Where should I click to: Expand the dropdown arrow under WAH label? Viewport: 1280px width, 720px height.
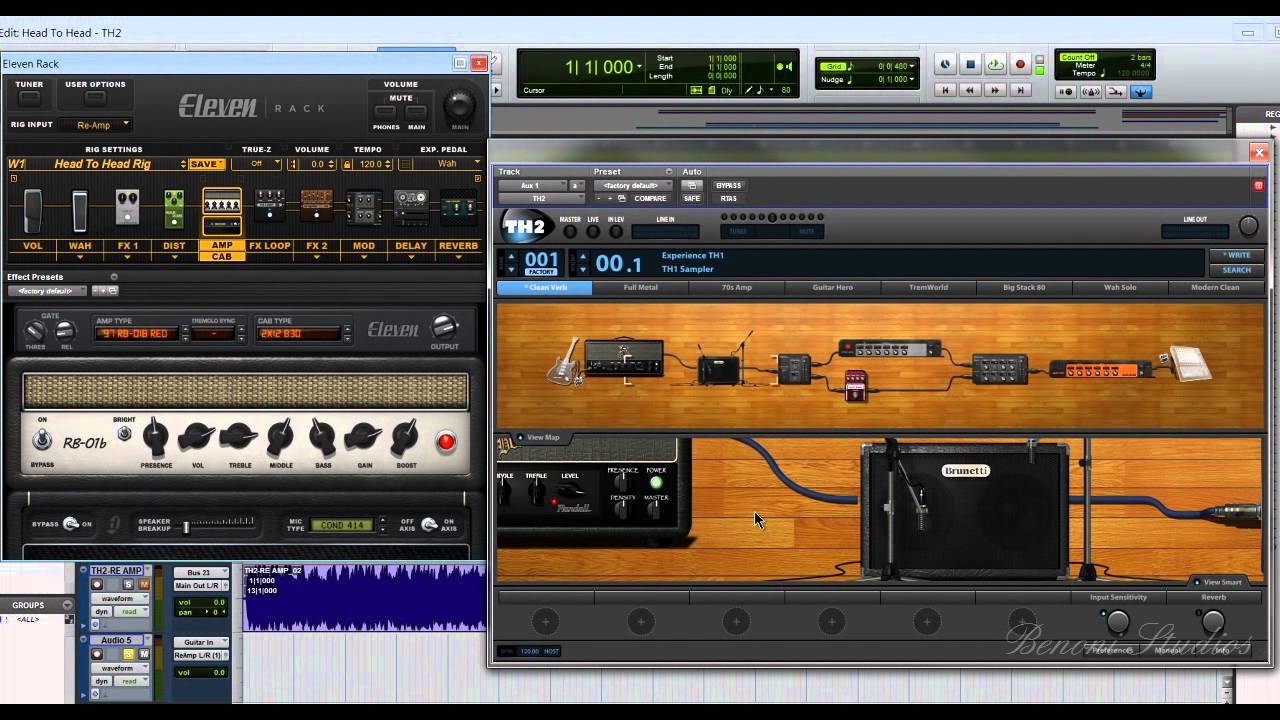pyautogui.click(x=80, y=257)
